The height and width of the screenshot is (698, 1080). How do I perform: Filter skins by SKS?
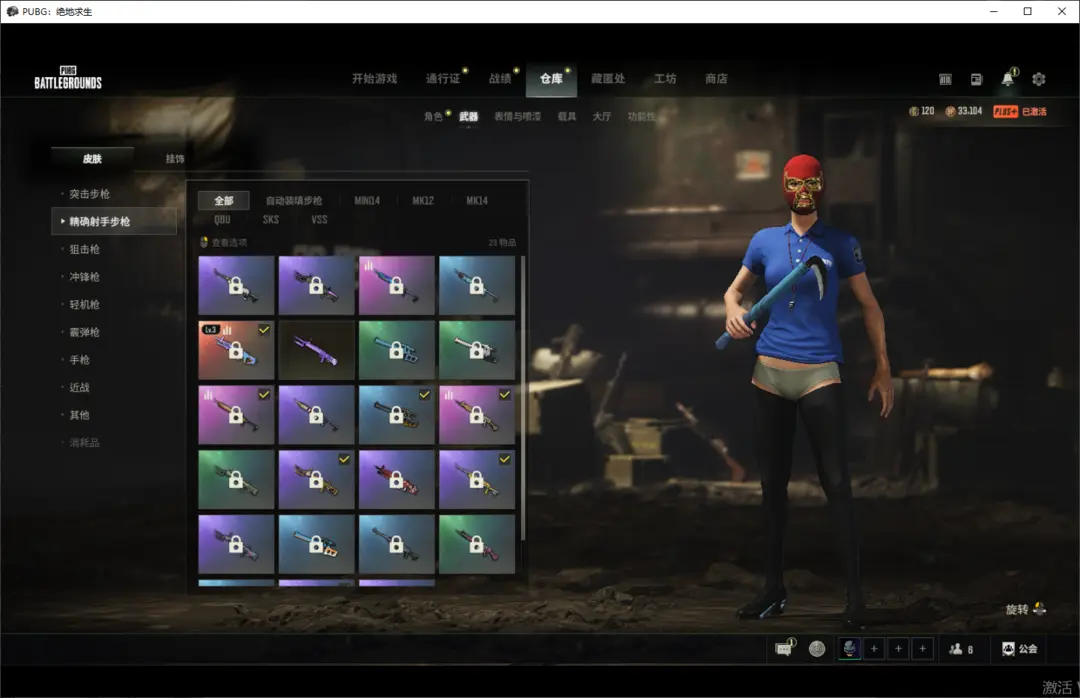pos(271,220)
